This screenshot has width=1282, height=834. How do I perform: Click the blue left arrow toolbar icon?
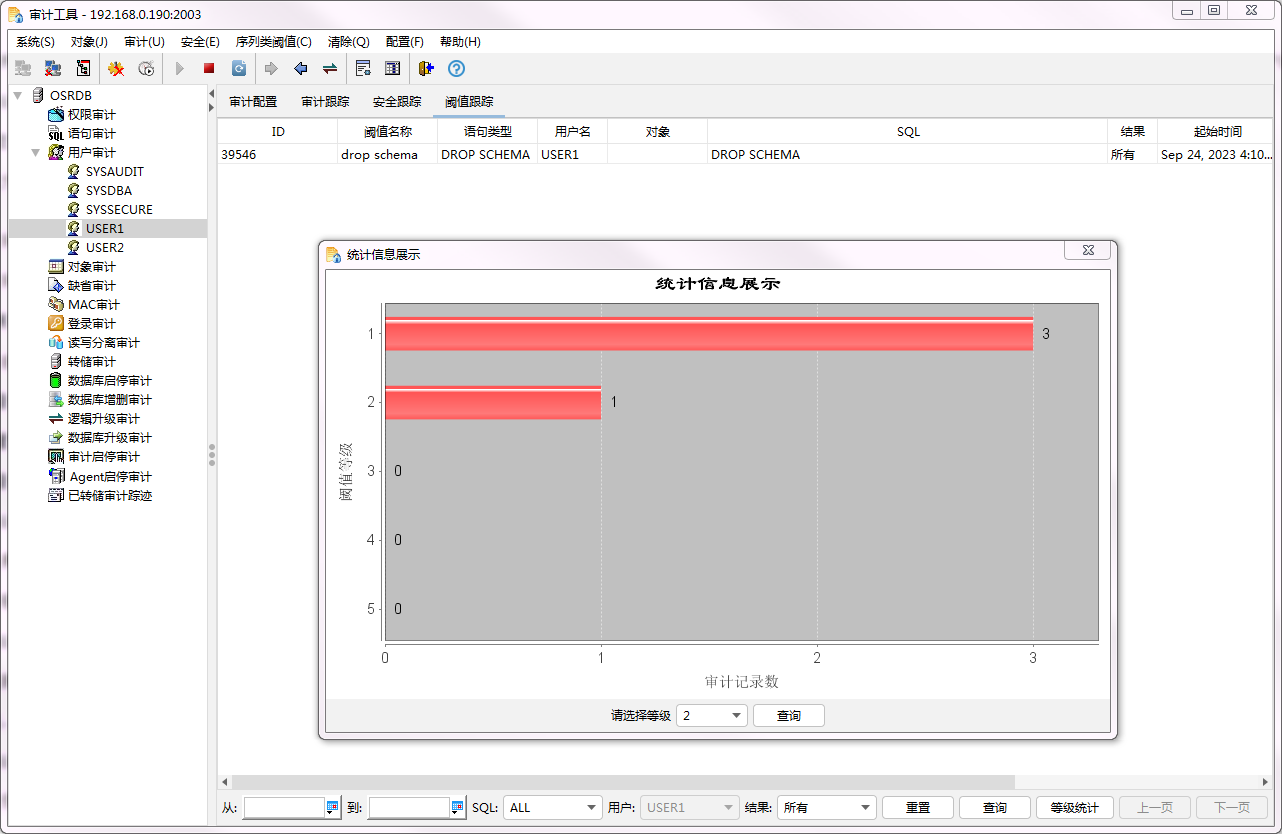click(300, 69)
